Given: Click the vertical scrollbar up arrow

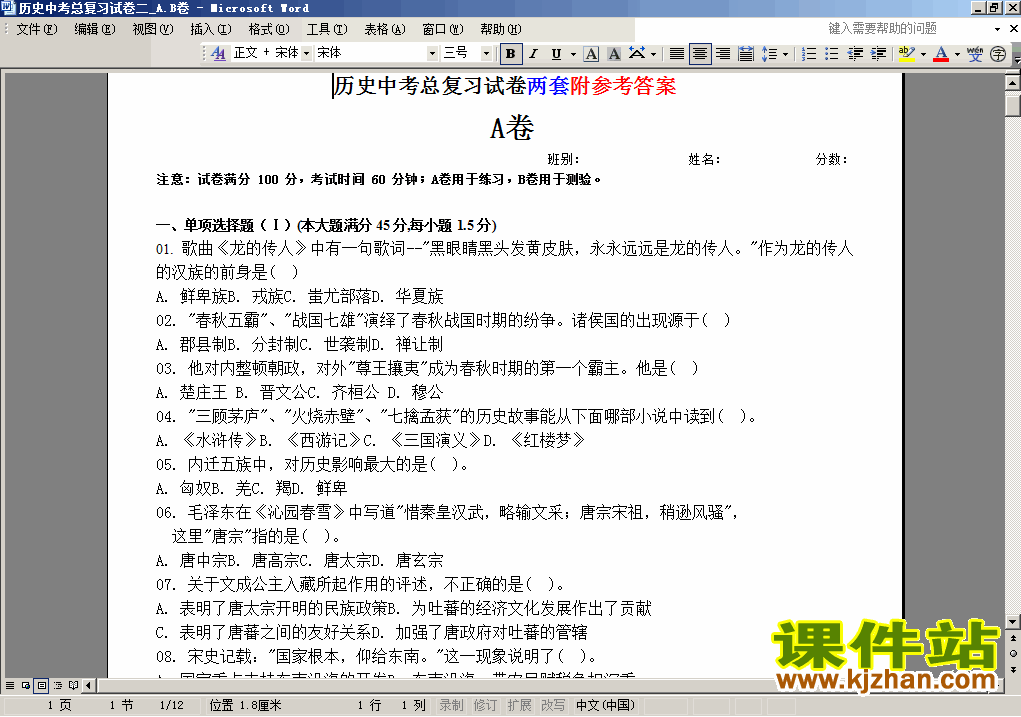Looking at the screenshot, I should pos(1013,83).
